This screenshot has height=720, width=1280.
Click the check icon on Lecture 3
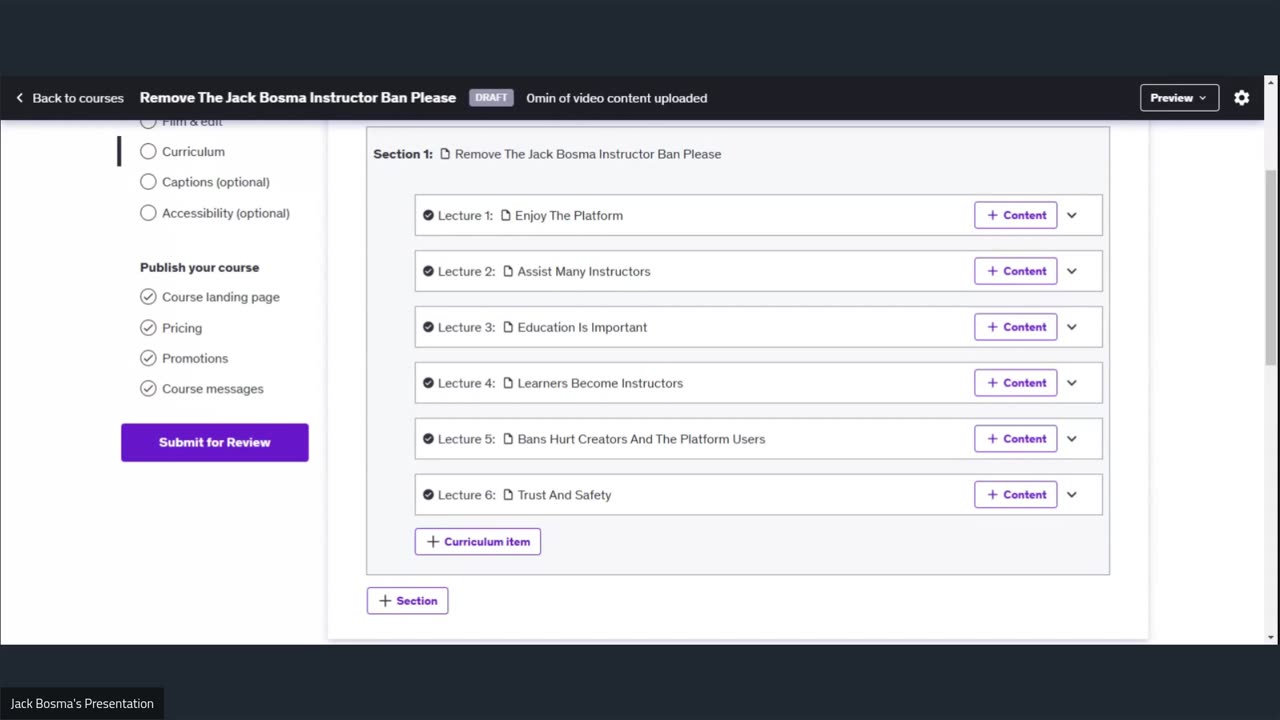[x=428, y=327]
